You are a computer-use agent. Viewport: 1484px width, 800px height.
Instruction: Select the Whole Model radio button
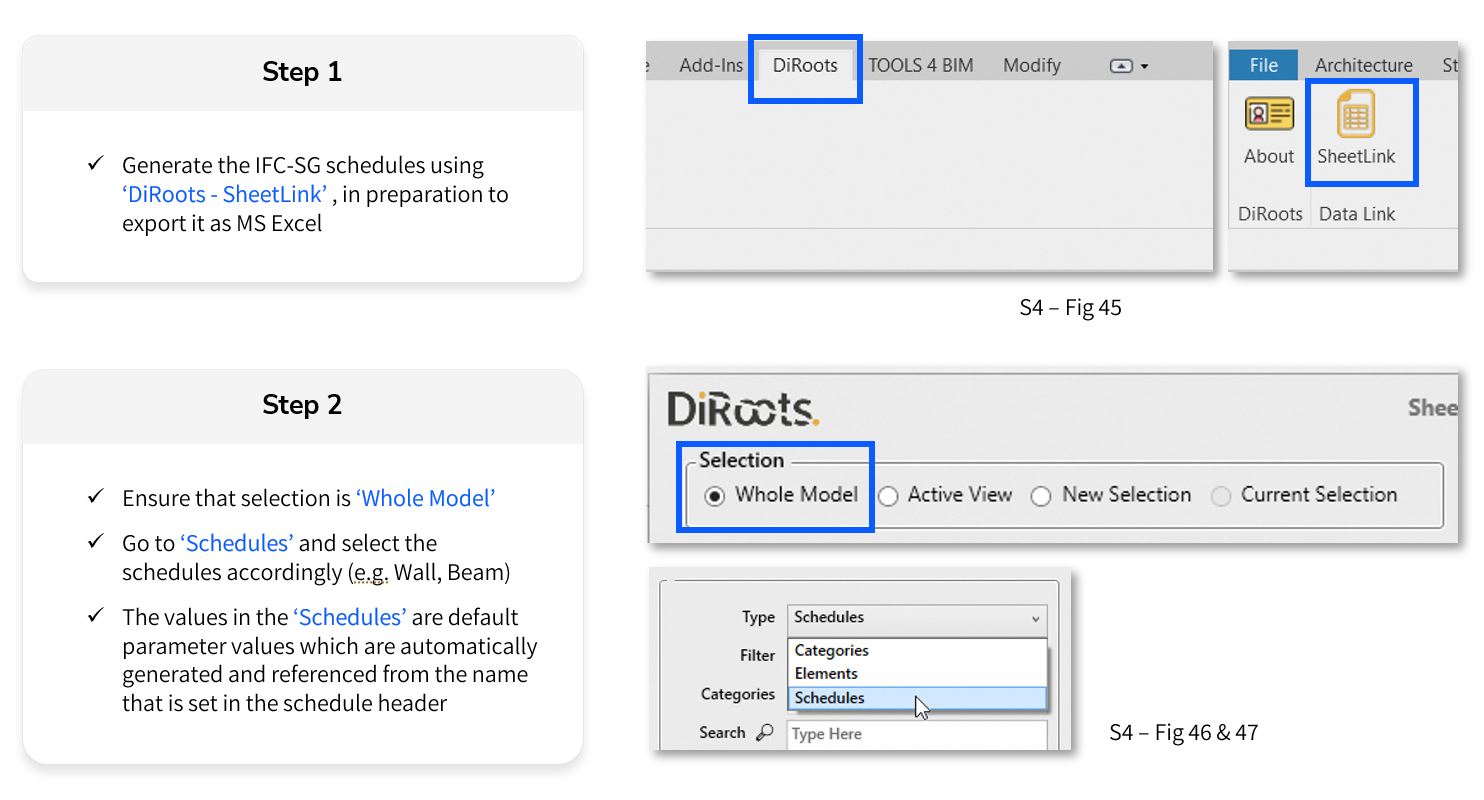(x=714, y=496)
